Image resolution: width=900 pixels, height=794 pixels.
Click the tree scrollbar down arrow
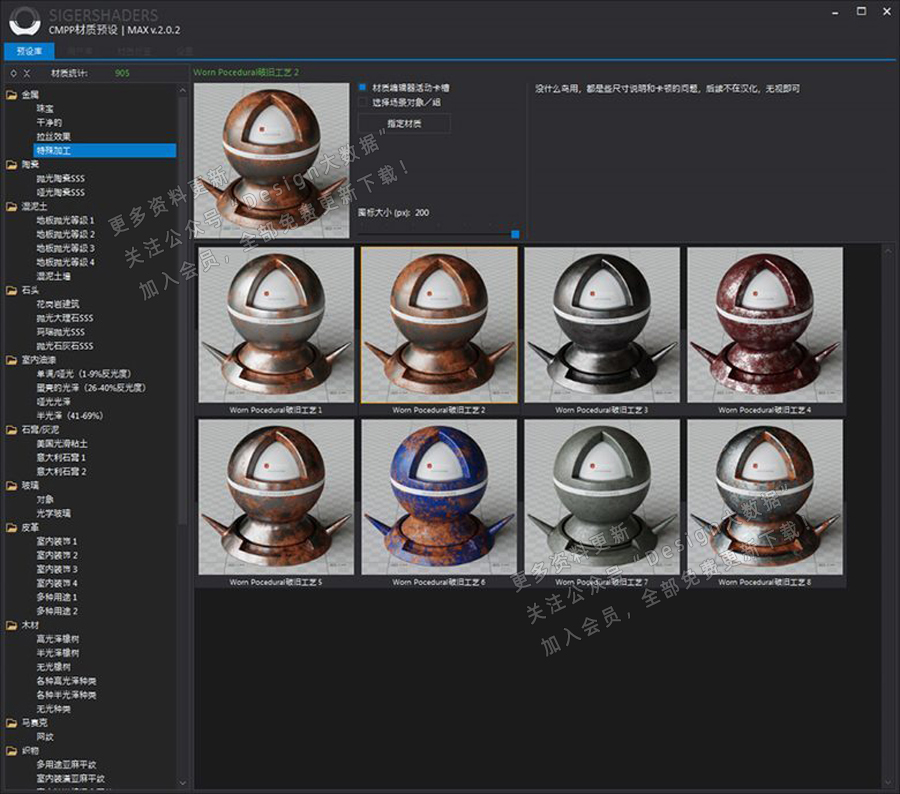182,782
